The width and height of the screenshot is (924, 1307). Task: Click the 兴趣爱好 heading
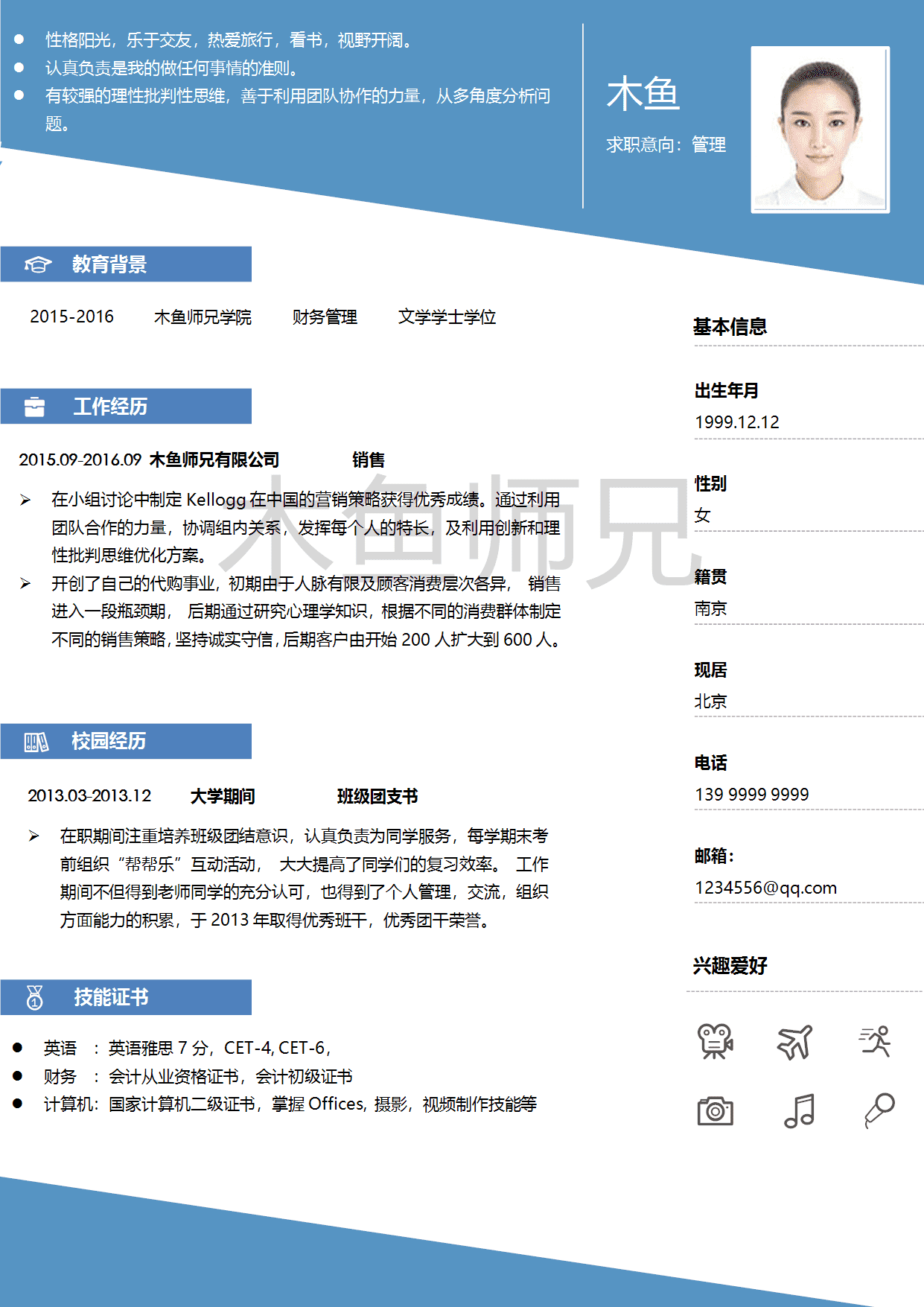pos(730,966)
